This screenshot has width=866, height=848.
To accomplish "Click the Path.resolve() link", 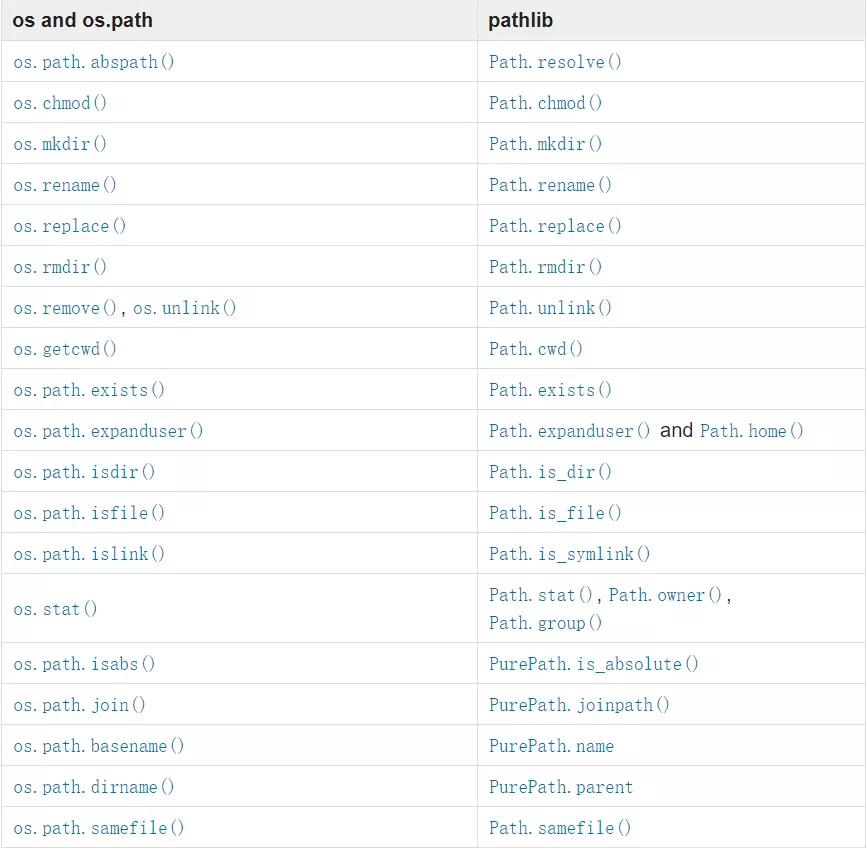I will tap(555, 62).
